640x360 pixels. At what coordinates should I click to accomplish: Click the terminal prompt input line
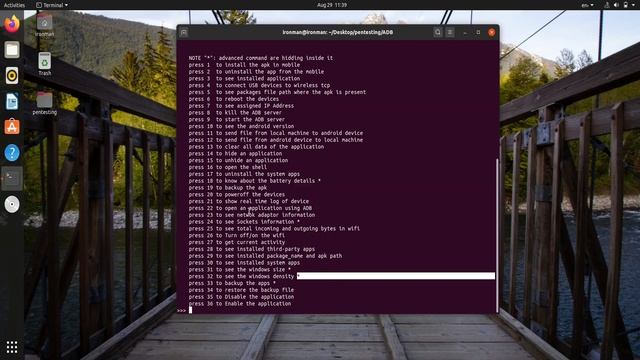[337, 310]
